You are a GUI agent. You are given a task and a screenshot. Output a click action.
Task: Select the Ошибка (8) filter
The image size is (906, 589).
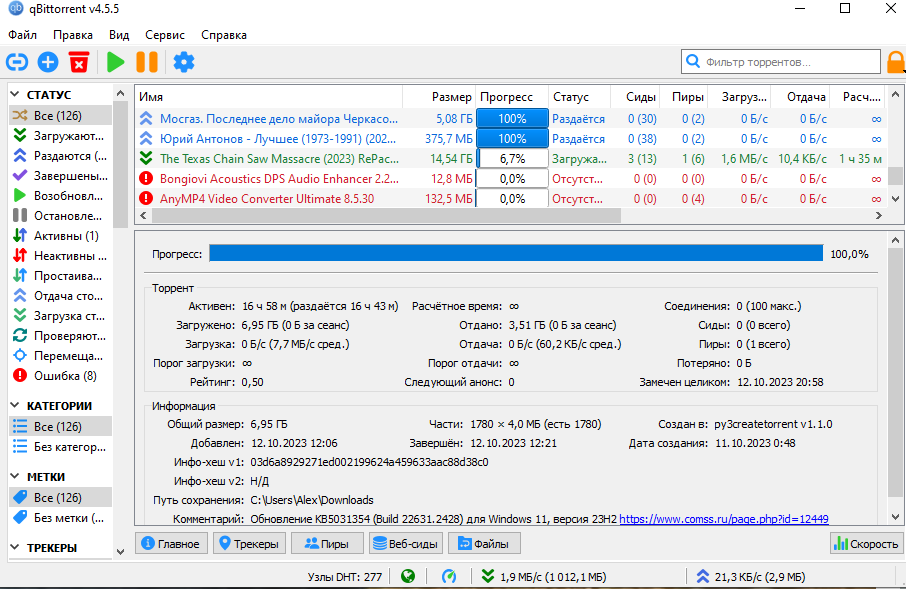61,376
